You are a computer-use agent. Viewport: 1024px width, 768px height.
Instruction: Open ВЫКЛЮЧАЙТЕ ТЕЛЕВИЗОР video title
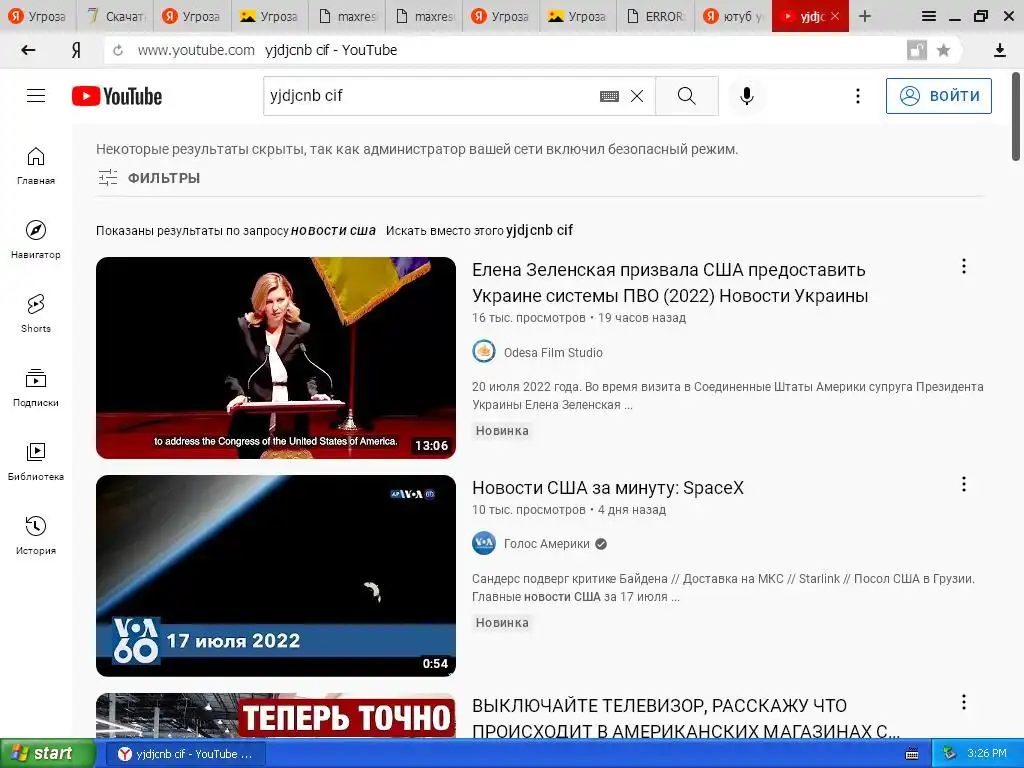point(686,718)
